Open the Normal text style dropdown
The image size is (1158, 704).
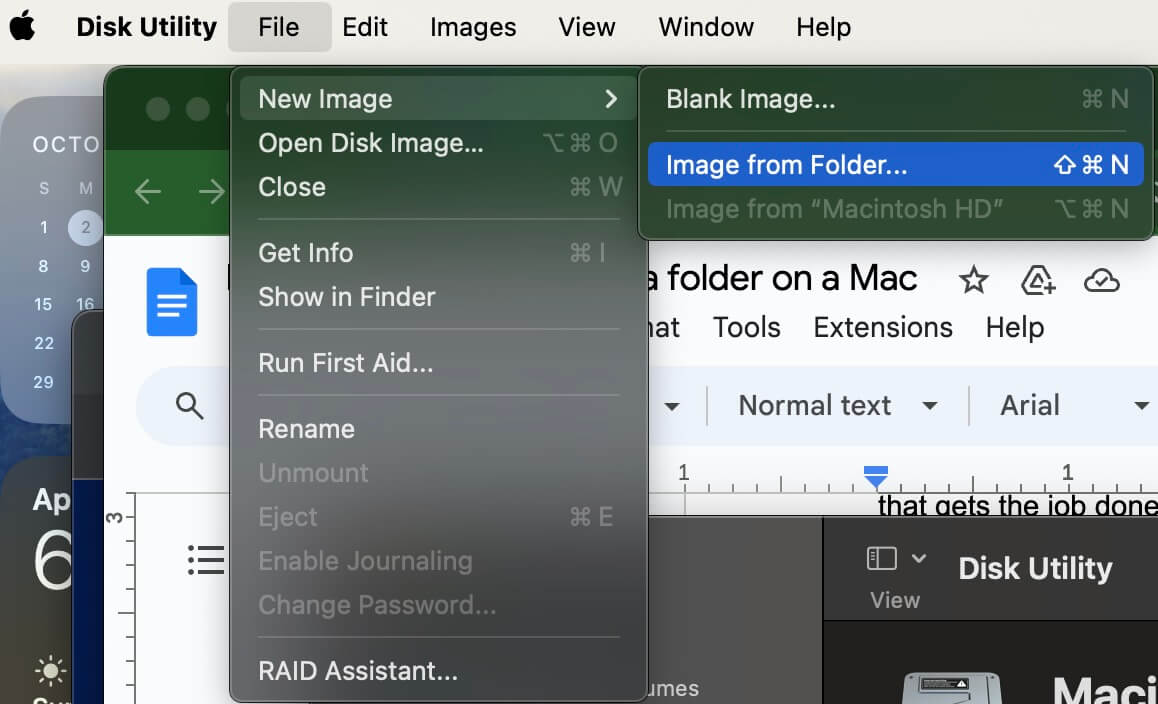pyautogui.click(x=838, y=406)
